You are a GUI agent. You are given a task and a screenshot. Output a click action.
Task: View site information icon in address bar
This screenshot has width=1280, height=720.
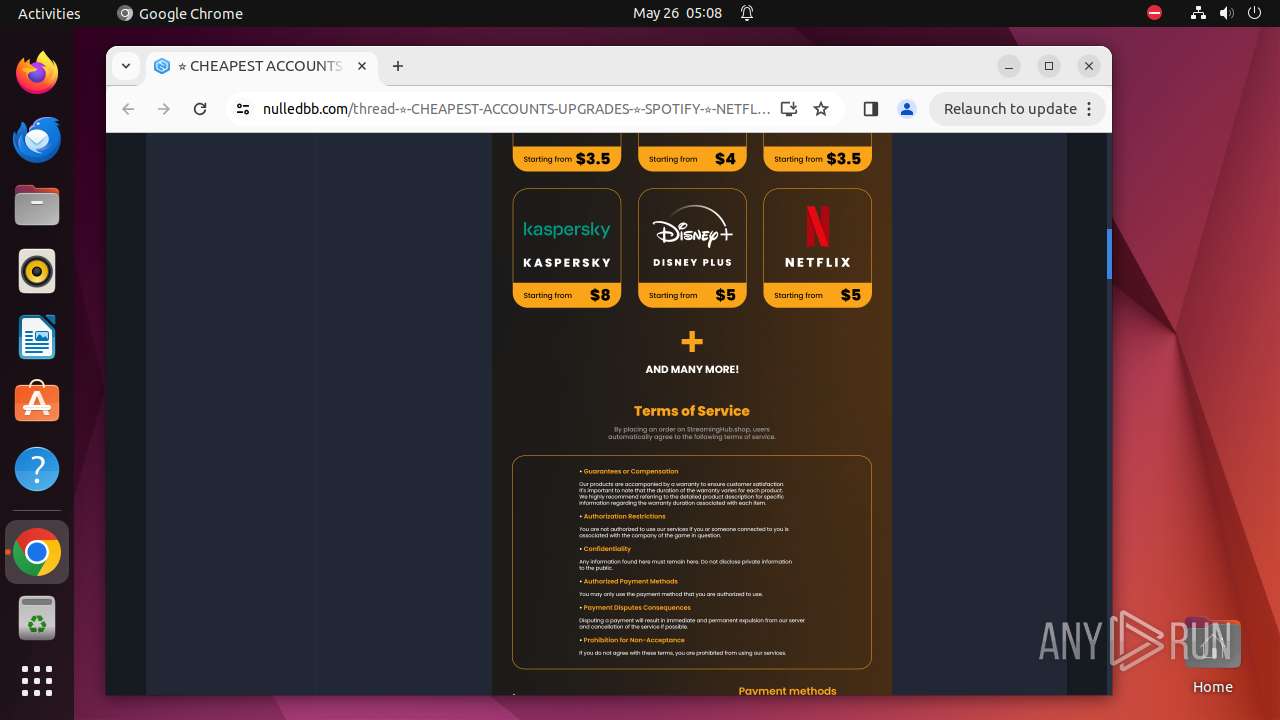tap(242, 109)
